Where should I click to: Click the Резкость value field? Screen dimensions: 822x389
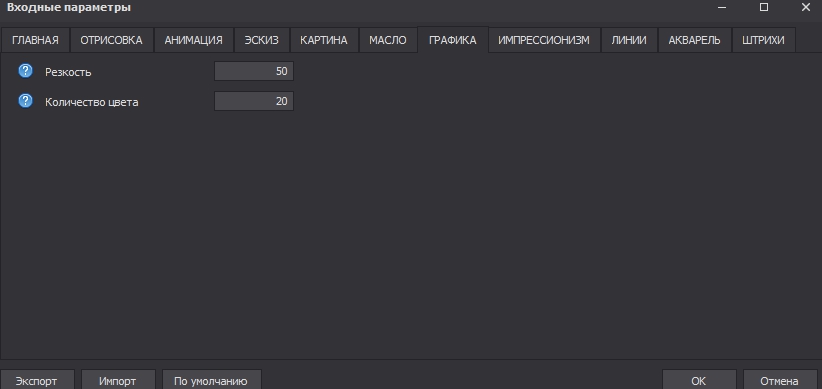pos(254,71)
